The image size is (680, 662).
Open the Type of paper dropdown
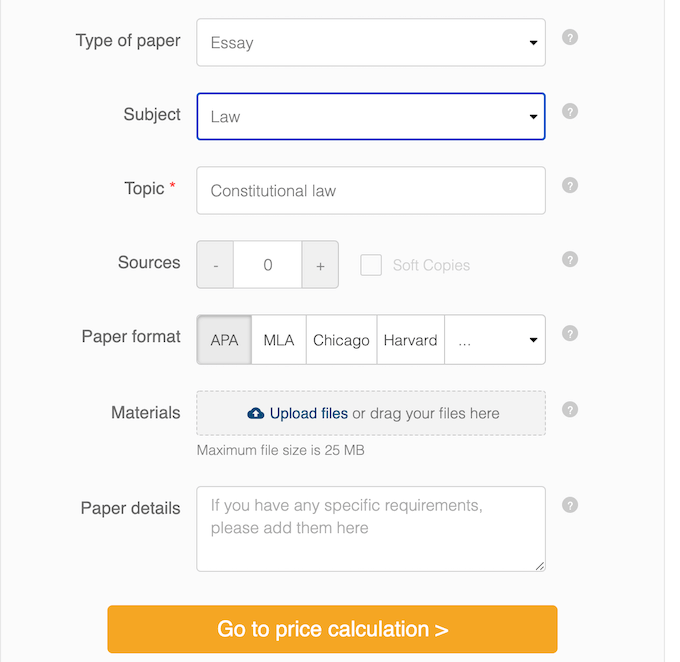coord(371,43)
